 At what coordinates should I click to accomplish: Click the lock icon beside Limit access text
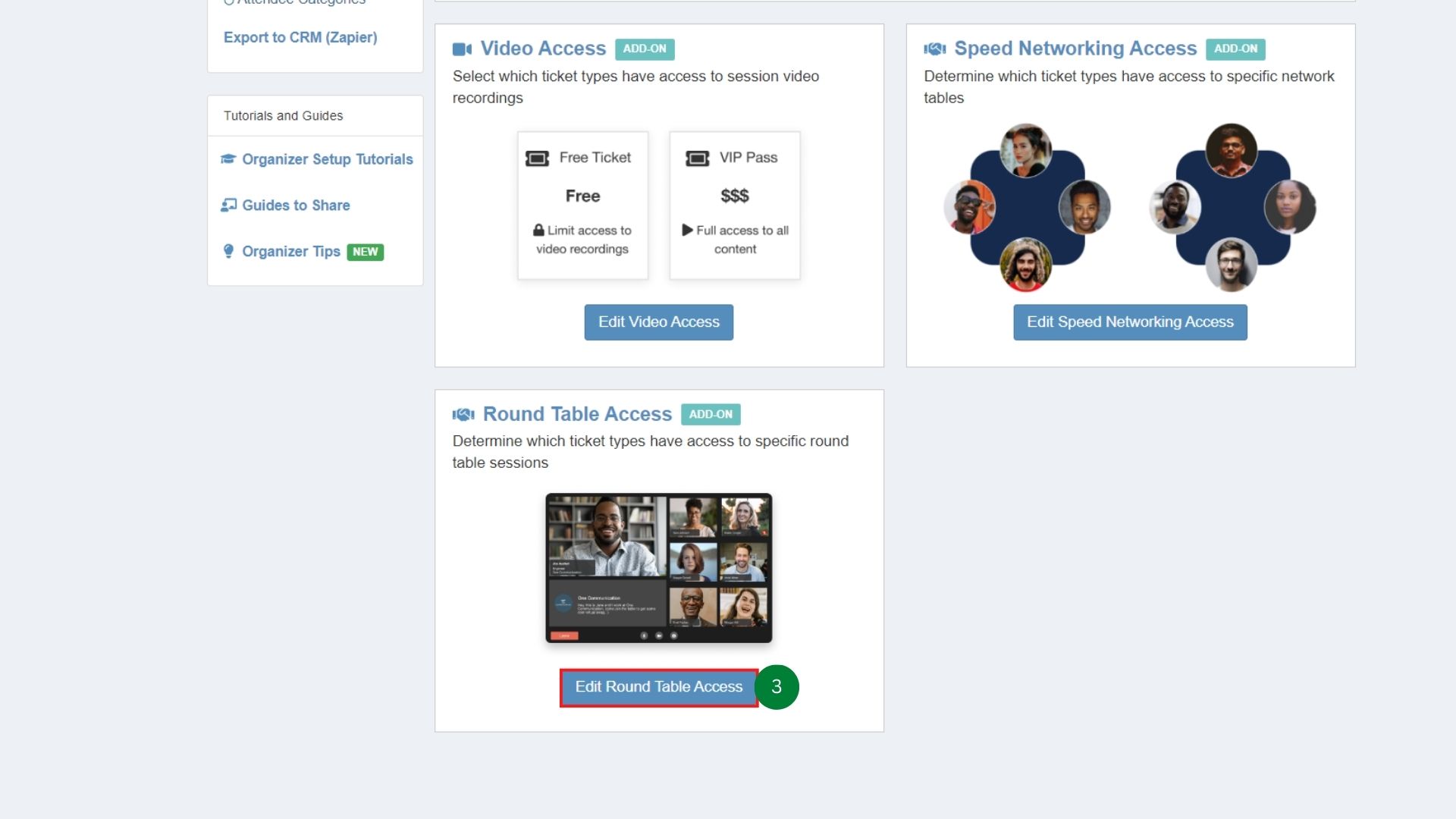(538, 230)
